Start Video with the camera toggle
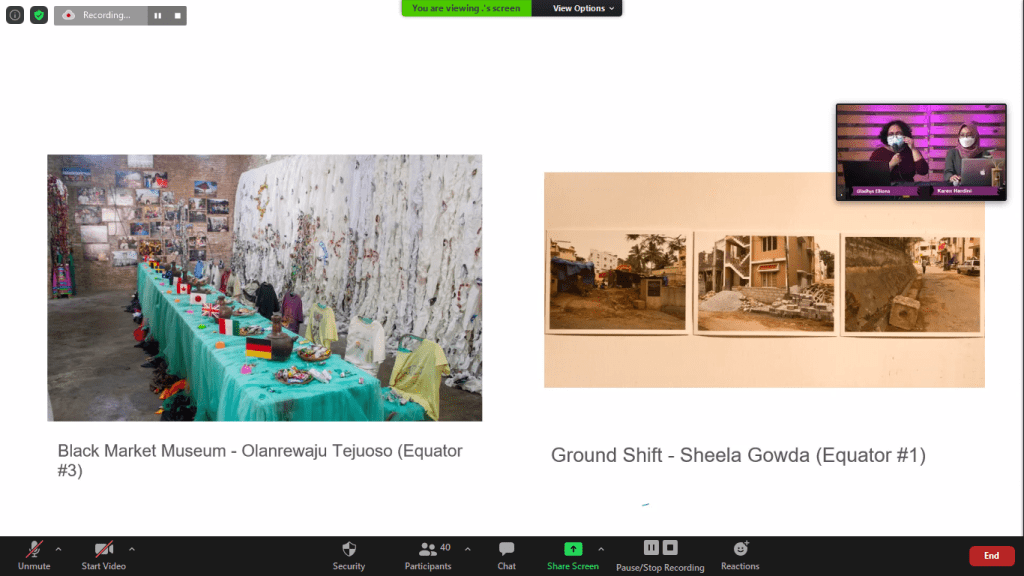This screenshot has height=576, width=1024. (x=104, y=556)
